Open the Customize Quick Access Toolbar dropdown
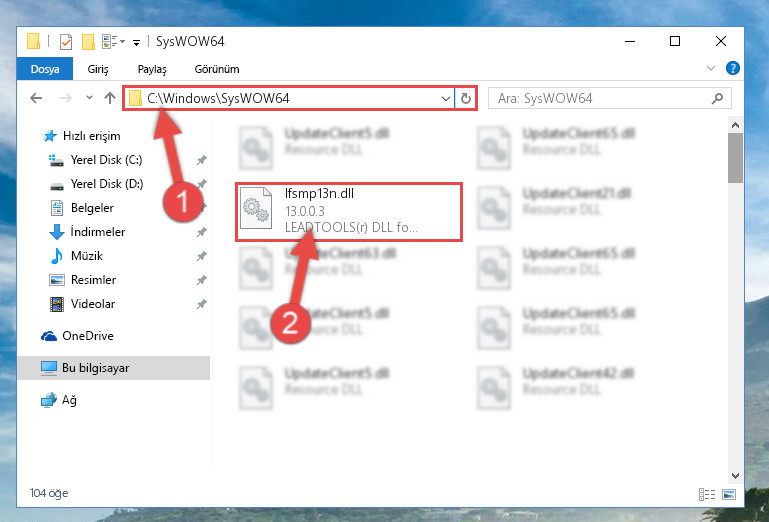 tap(136, 43)
